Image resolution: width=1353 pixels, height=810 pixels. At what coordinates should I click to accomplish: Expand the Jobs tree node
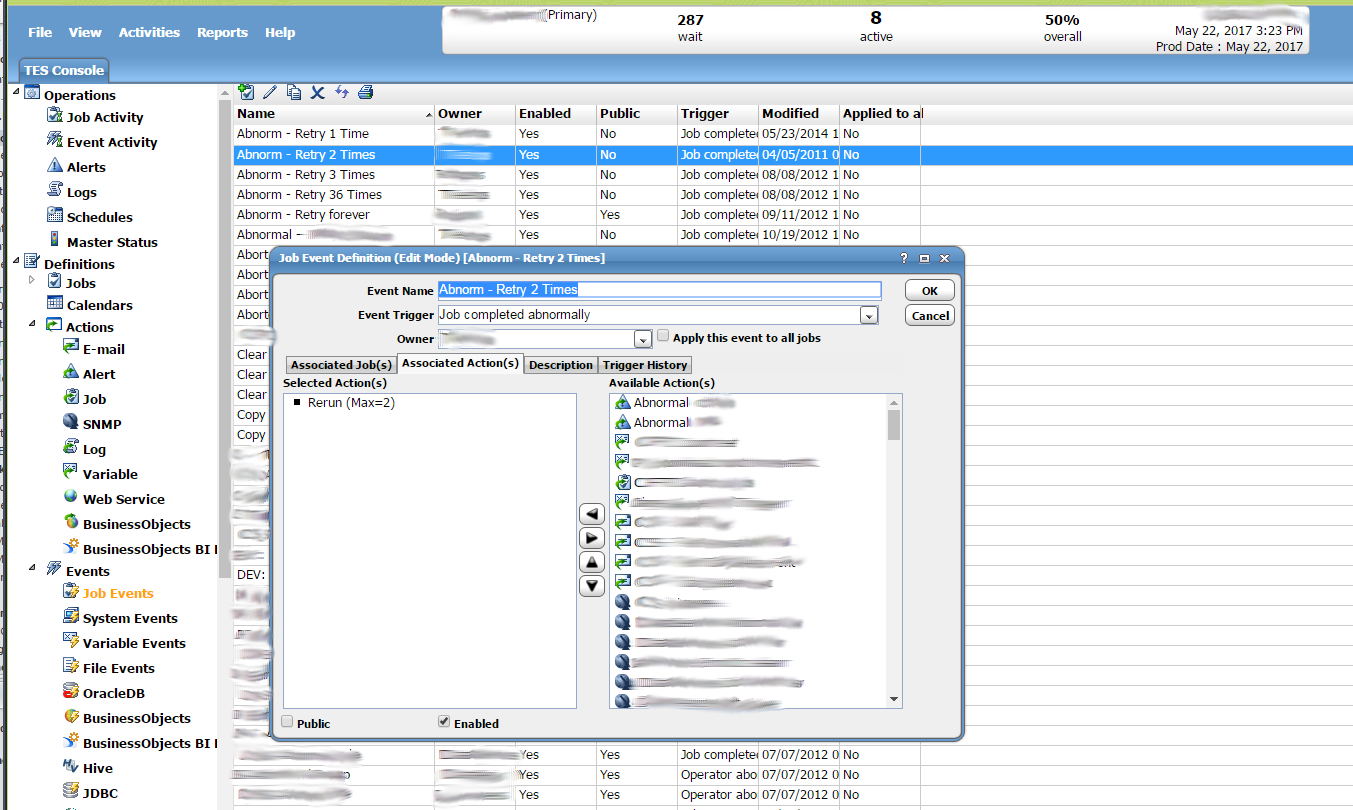click(x=32, y=279)
